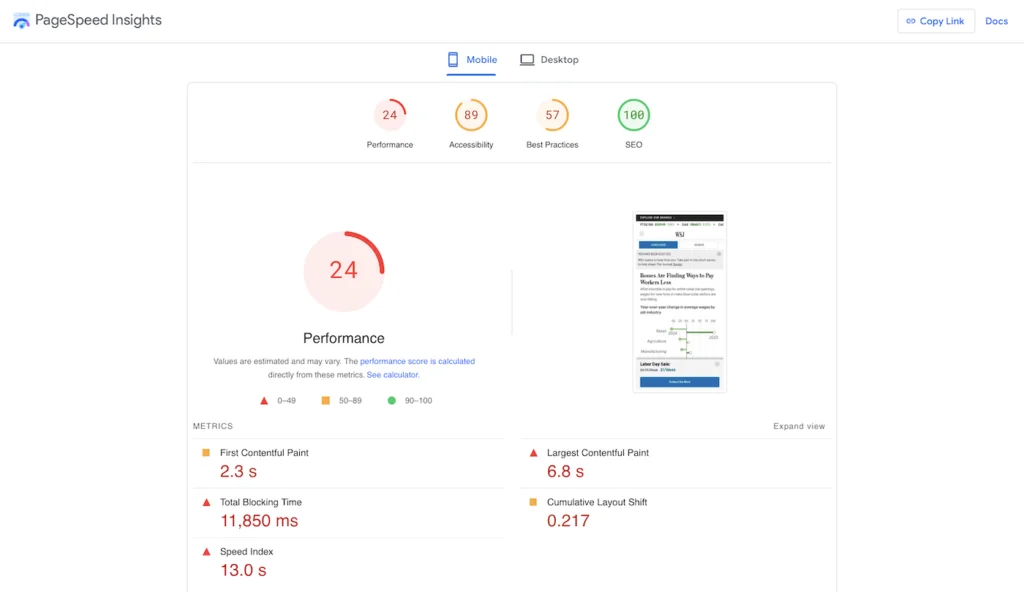Select the Accessibility score gauge showing 89
This screenshot has width=1024, height=592.
click(471, 115)
